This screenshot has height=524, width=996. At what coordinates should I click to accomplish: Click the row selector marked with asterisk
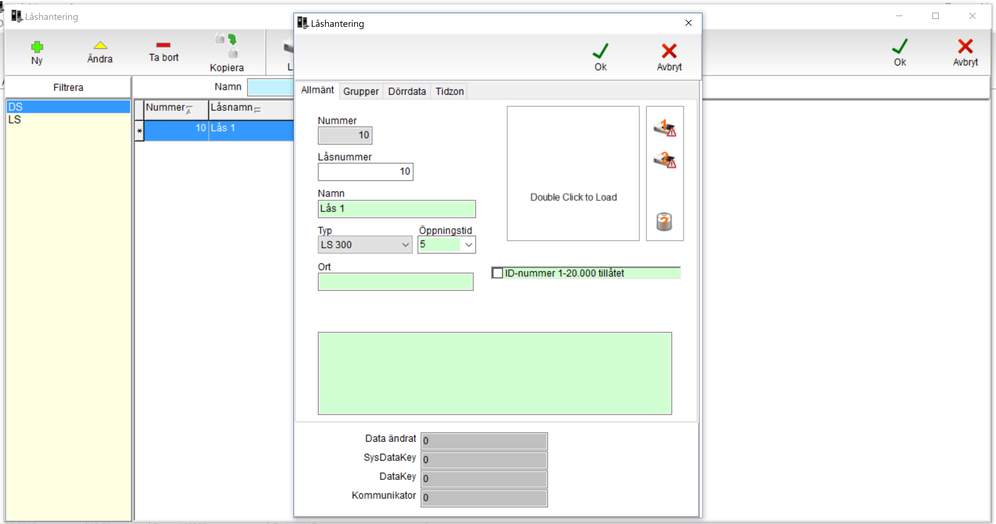(x=139, y=131)
